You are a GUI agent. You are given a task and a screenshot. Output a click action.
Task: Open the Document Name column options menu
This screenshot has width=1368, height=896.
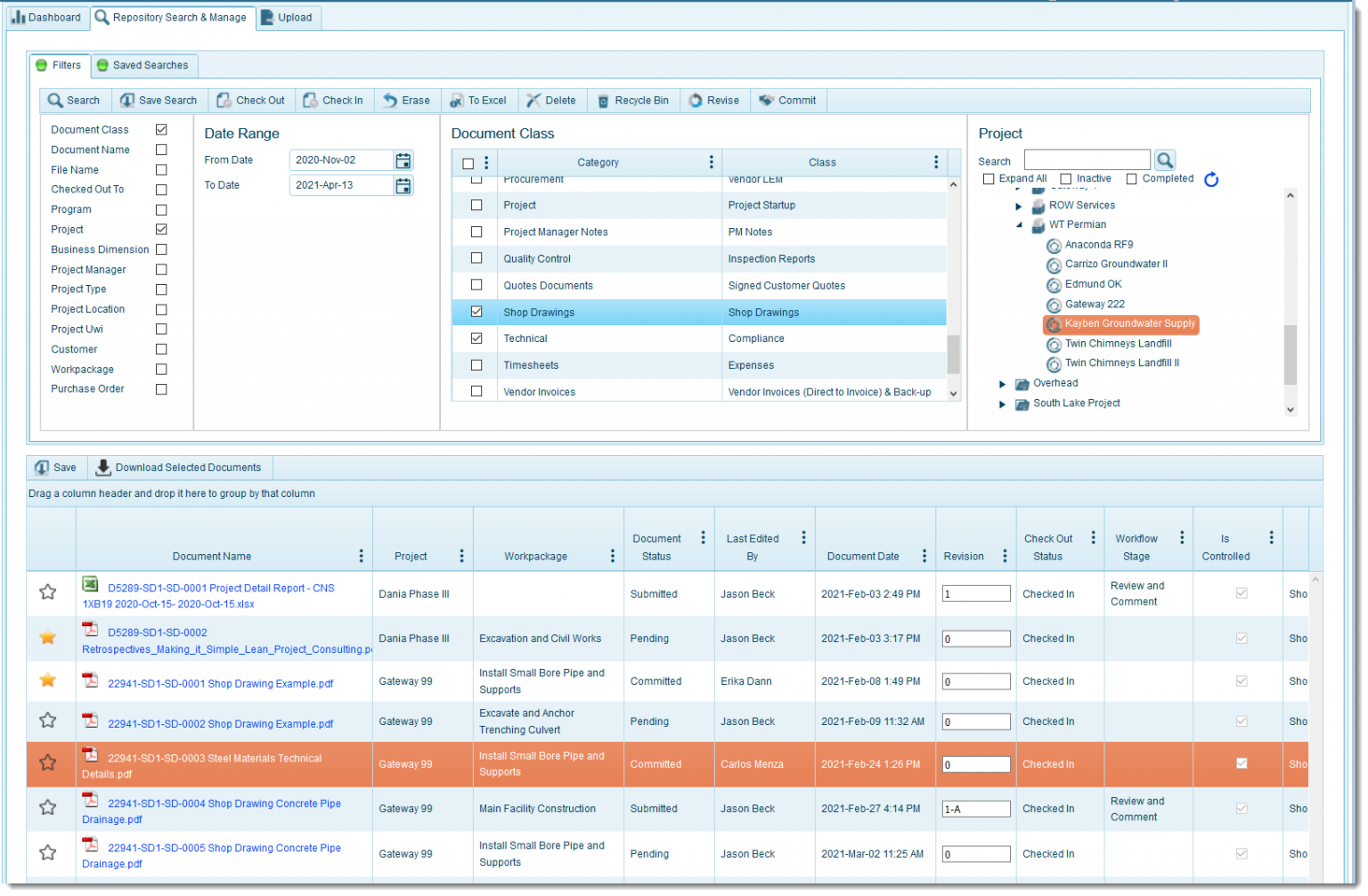(361, 555)
